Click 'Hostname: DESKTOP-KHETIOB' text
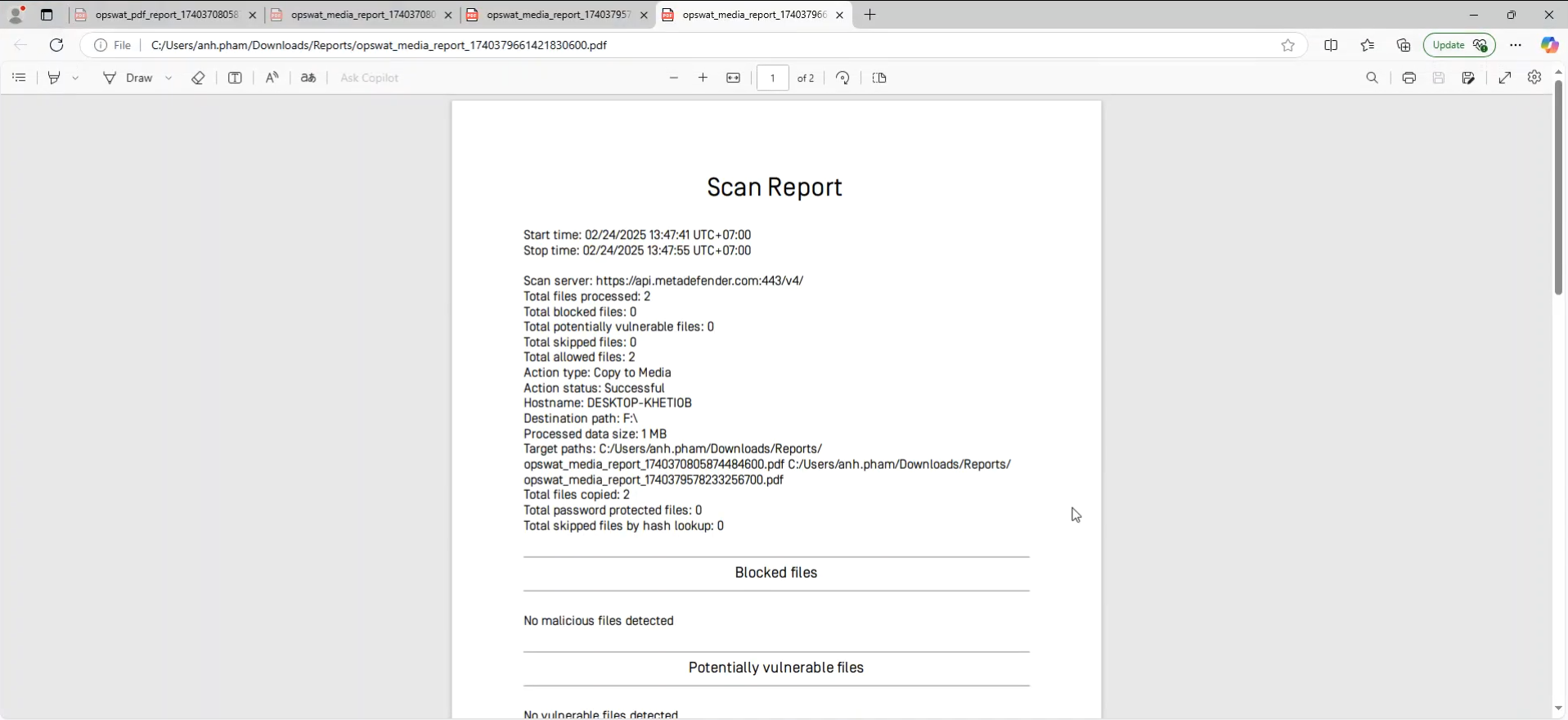This screenshot has width=1568, height=720. (x=608, y=403)
